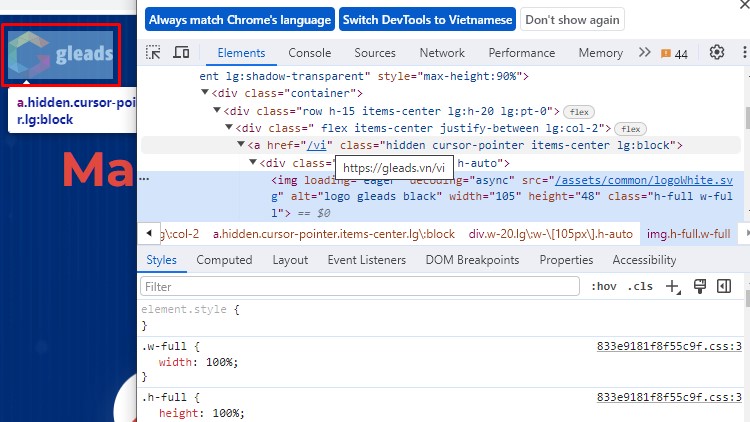Toggle computed styles sidebar icon

pyautogui.click(x=724, y=286)
